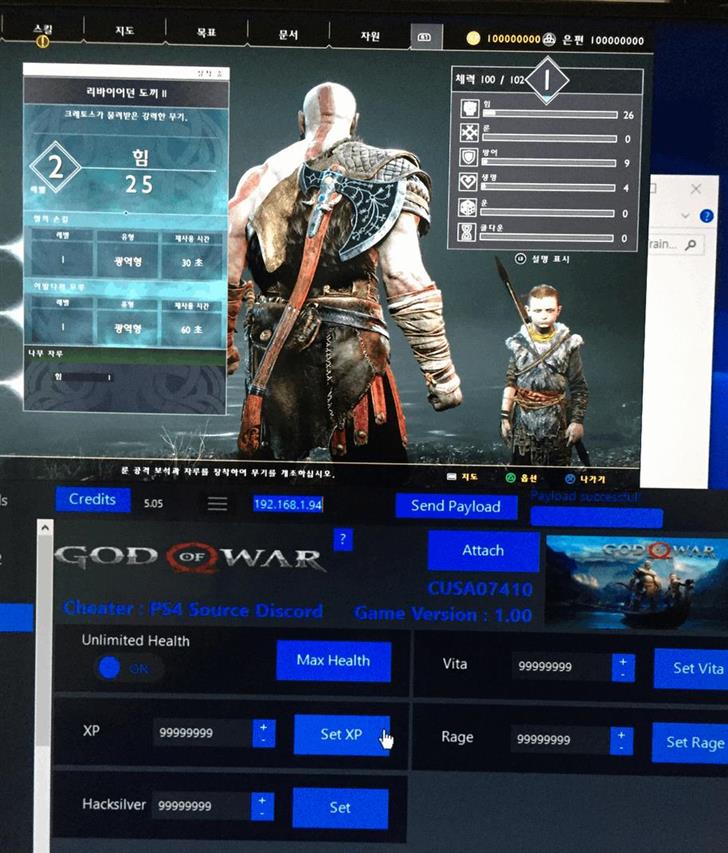Click the 30 초 cooldown cell

(192, 263)
